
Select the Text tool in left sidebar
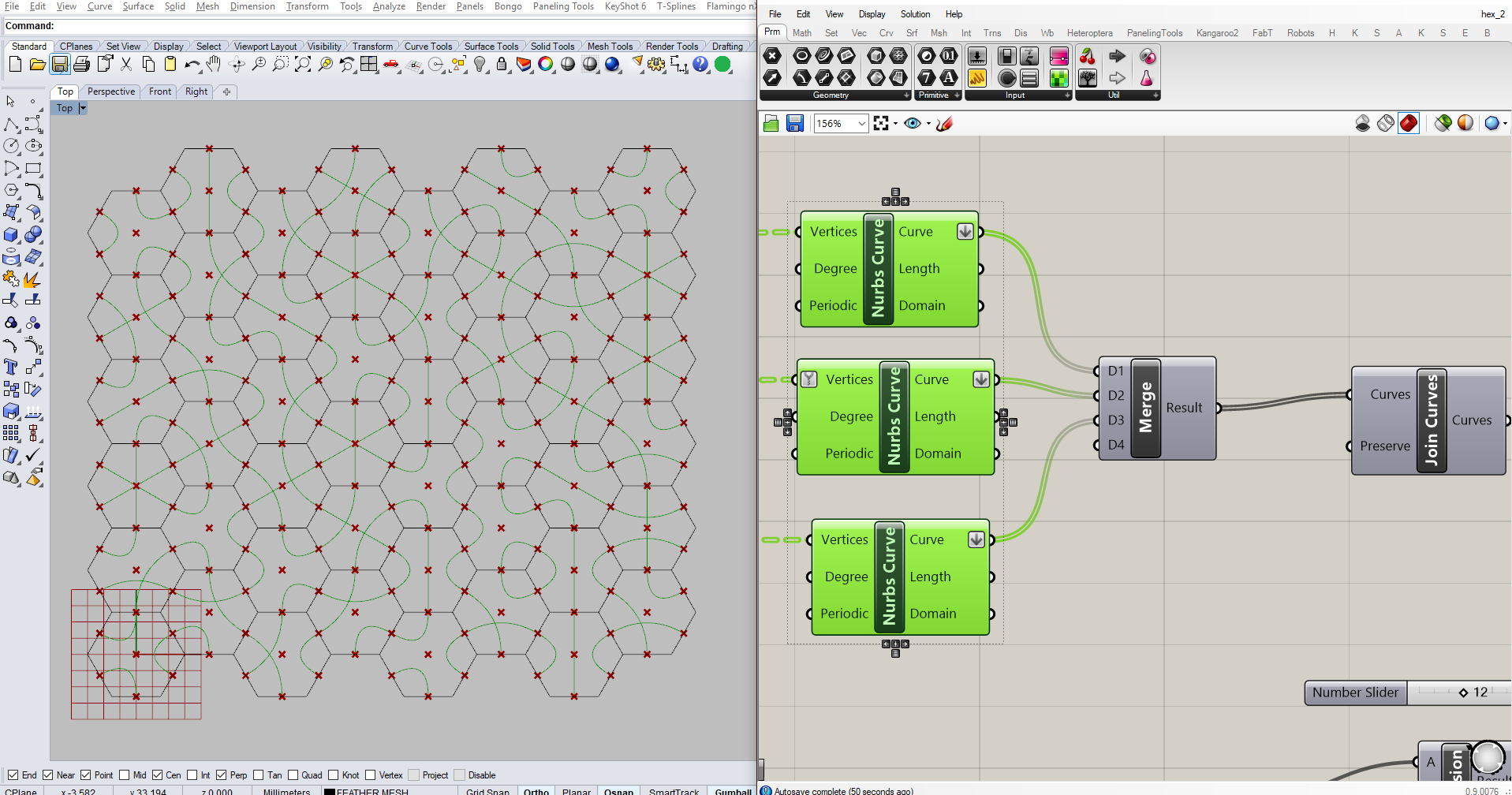pyautogui.click(x=11, y=367)
